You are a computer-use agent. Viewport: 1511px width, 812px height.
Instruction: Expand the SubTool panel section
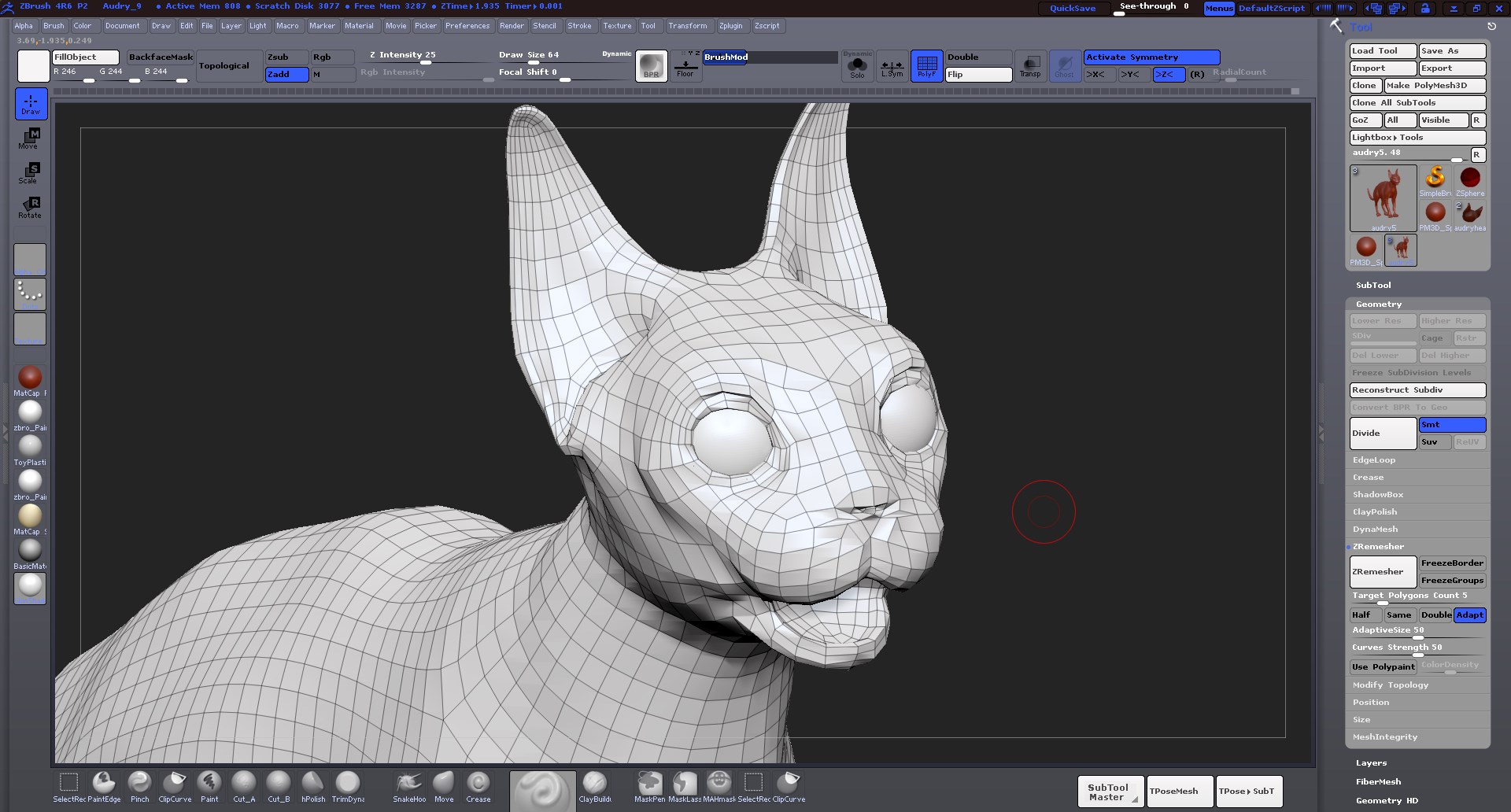coord(1373,285)
